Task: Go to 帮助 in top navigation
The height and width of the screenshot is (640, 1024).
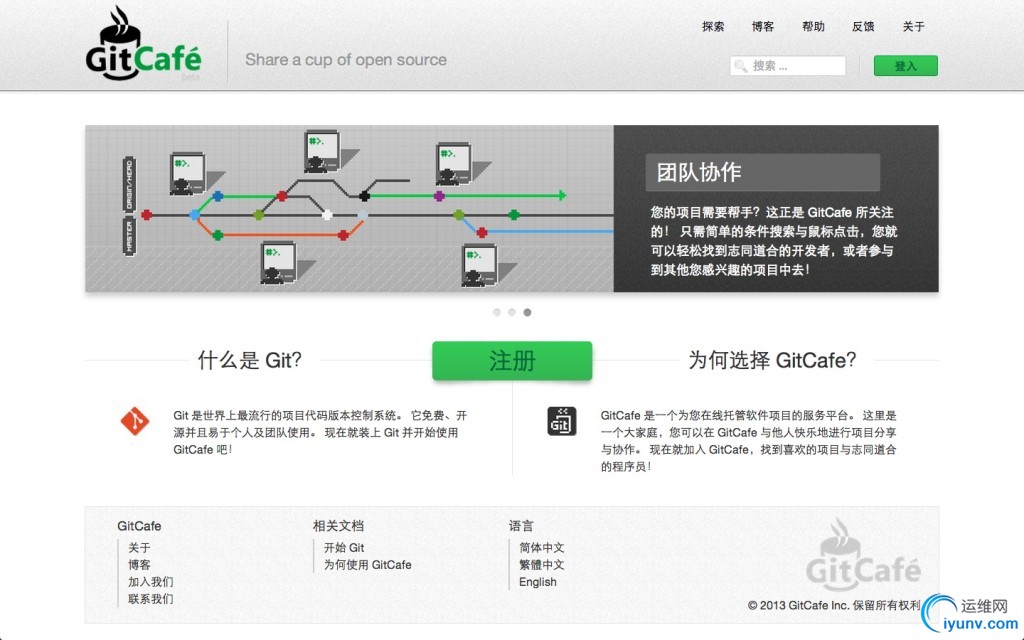Action: [813, 27]
